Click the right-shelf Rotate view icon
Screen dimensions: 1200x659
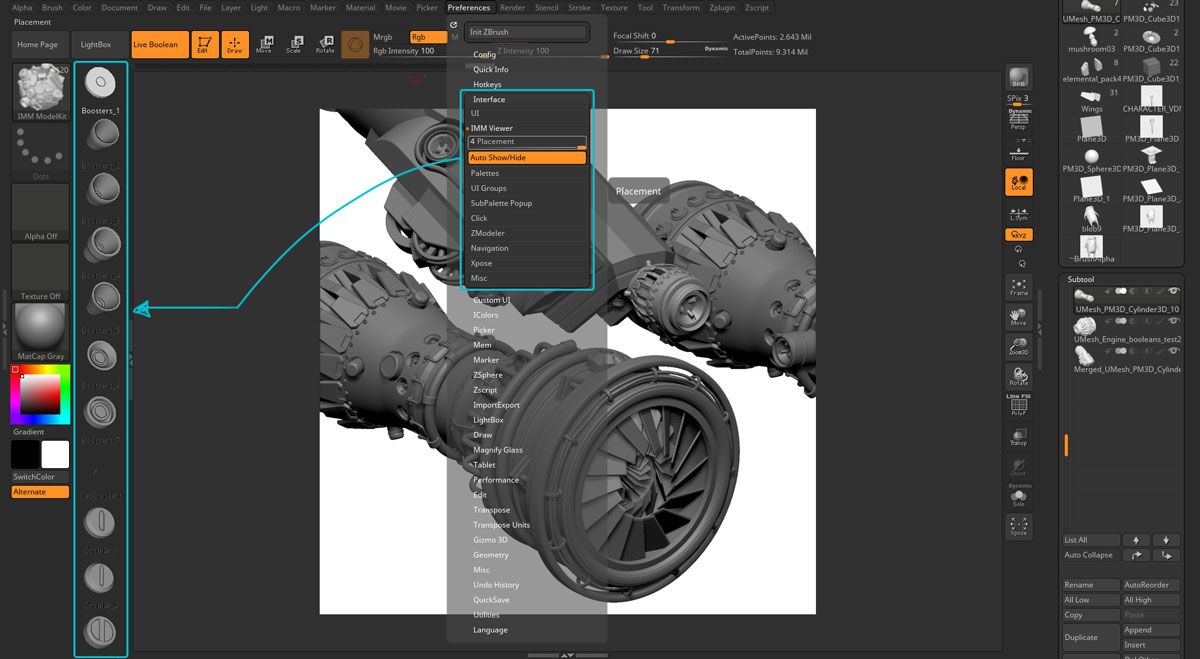pyautogui.click(x=1018, y=376)
